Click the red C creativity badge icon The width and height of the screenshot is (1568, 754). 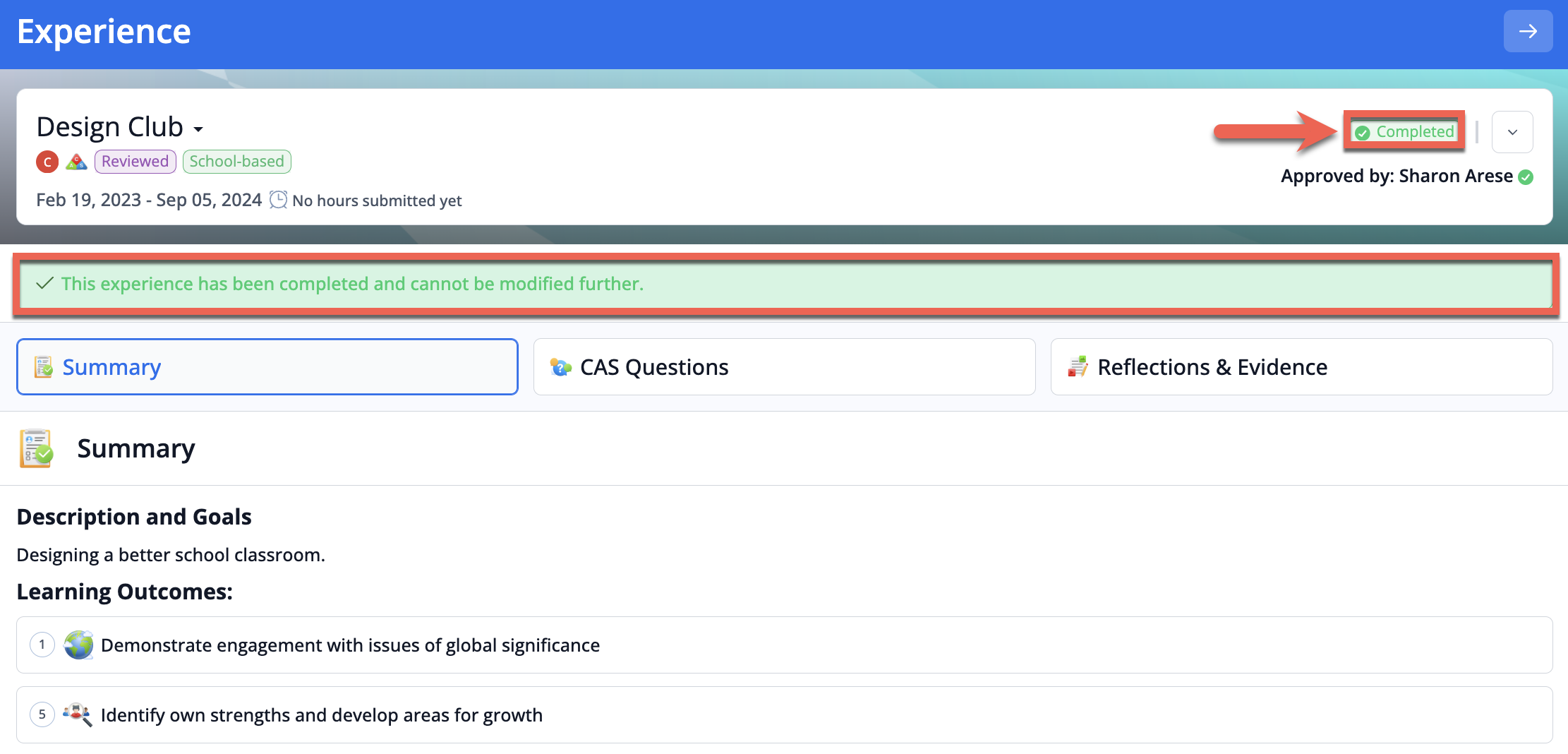coord(47,162)
